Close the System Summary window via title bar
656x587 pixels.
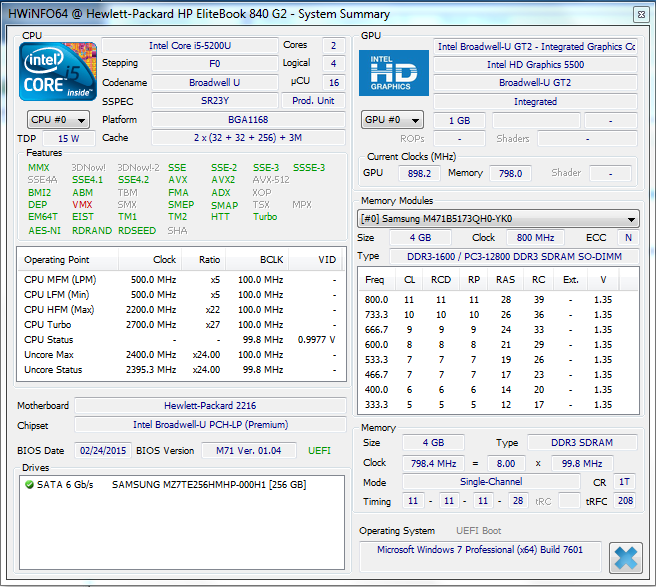coord(641,15)
